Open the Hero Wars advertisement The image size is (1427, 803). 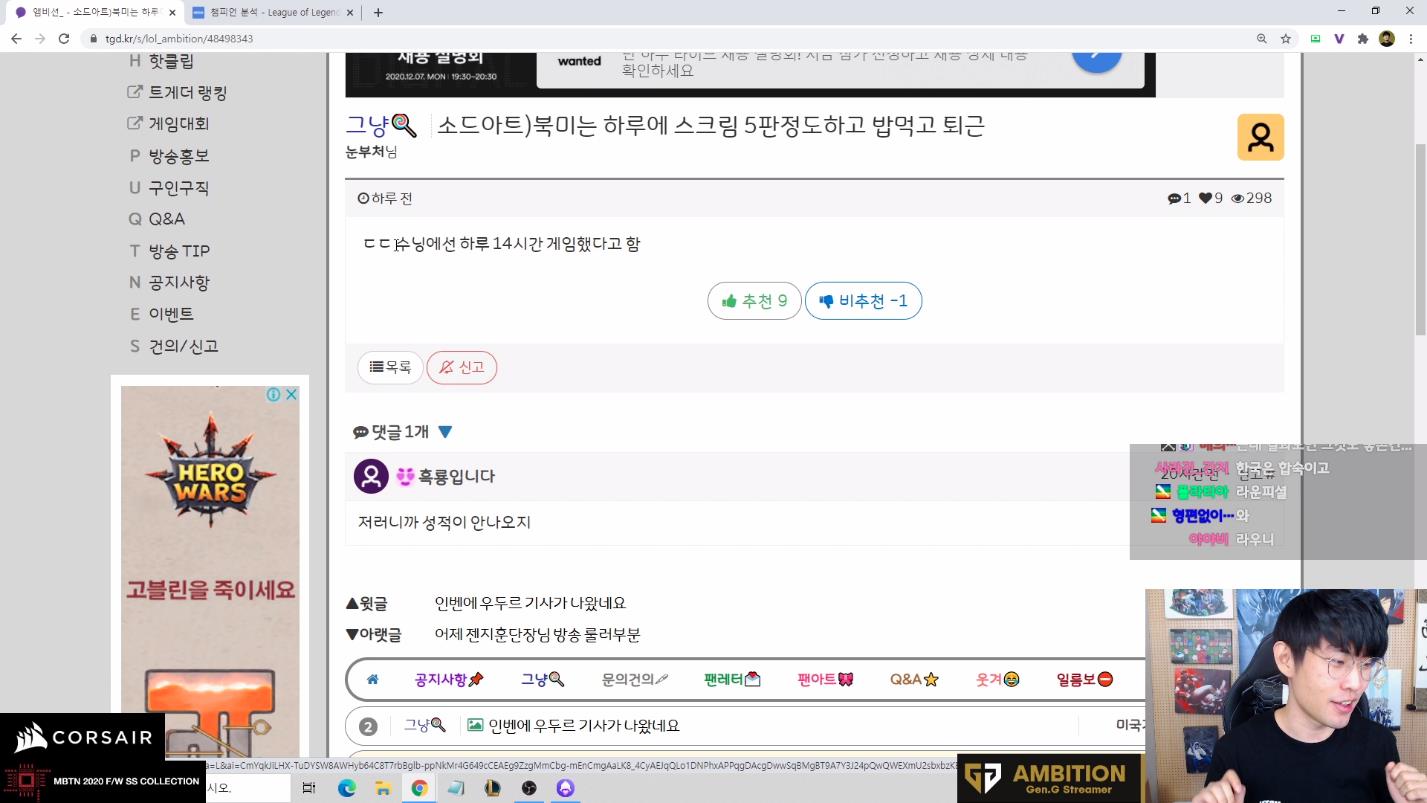(210, 570)
